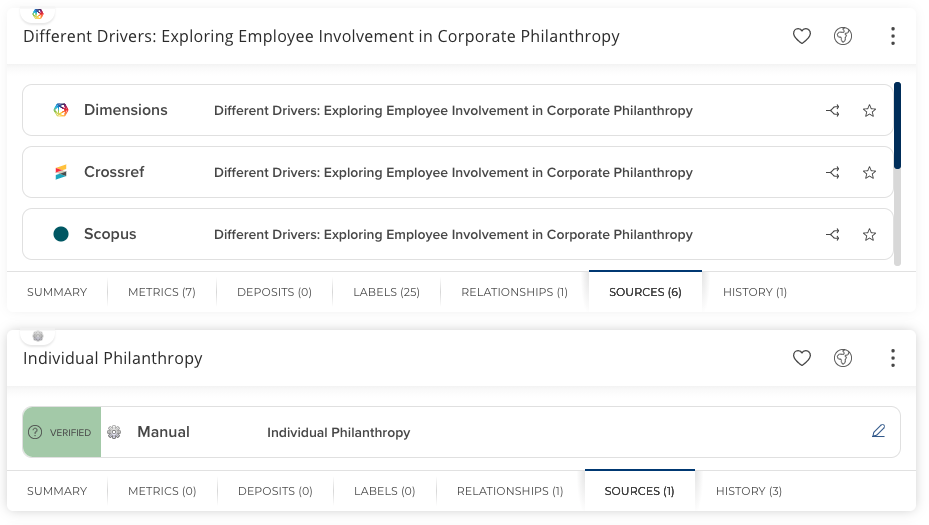Star the Crossref source row
Screen dimensions: 929x525
[x=869, y=173]
